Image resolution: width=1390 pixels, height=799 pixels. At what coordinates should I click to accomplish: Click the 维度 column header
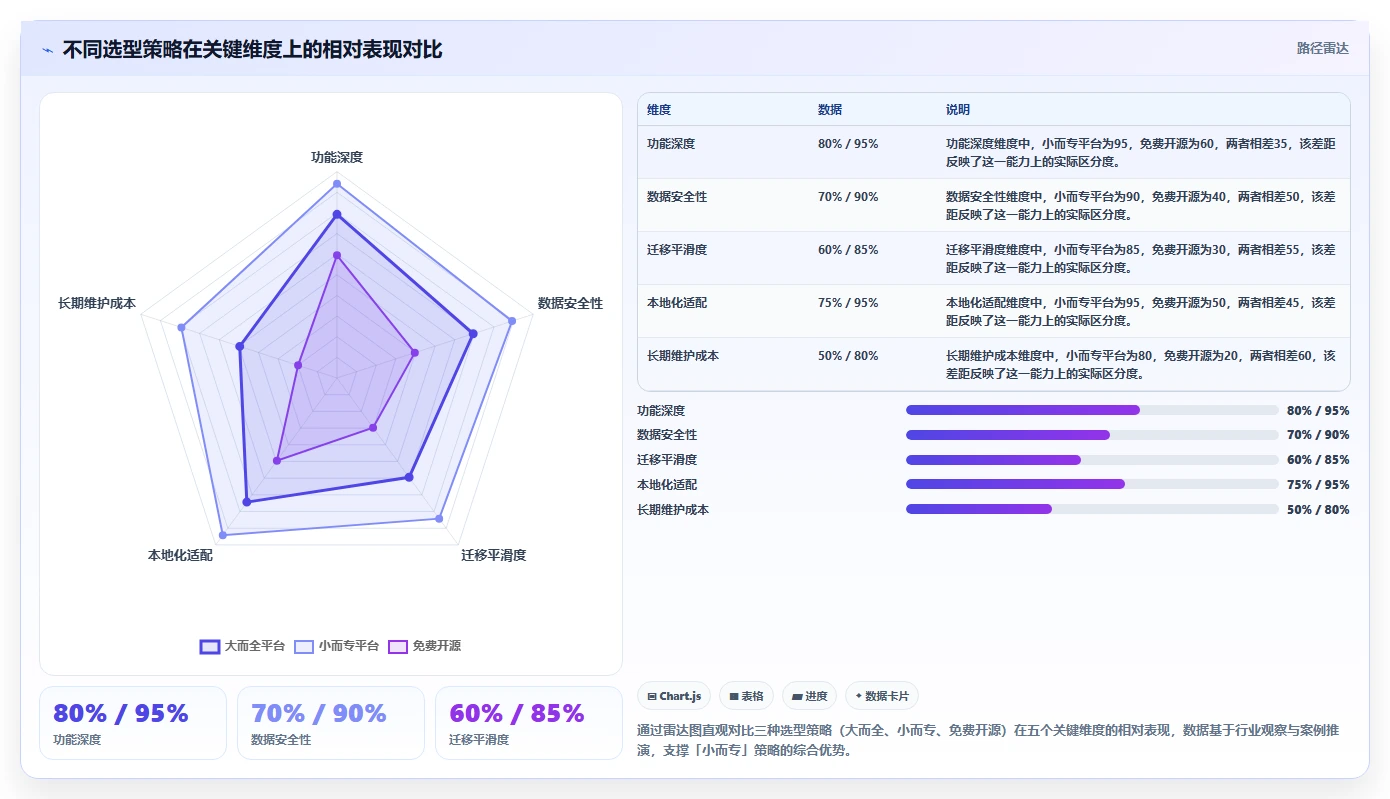tap(659, 110)
